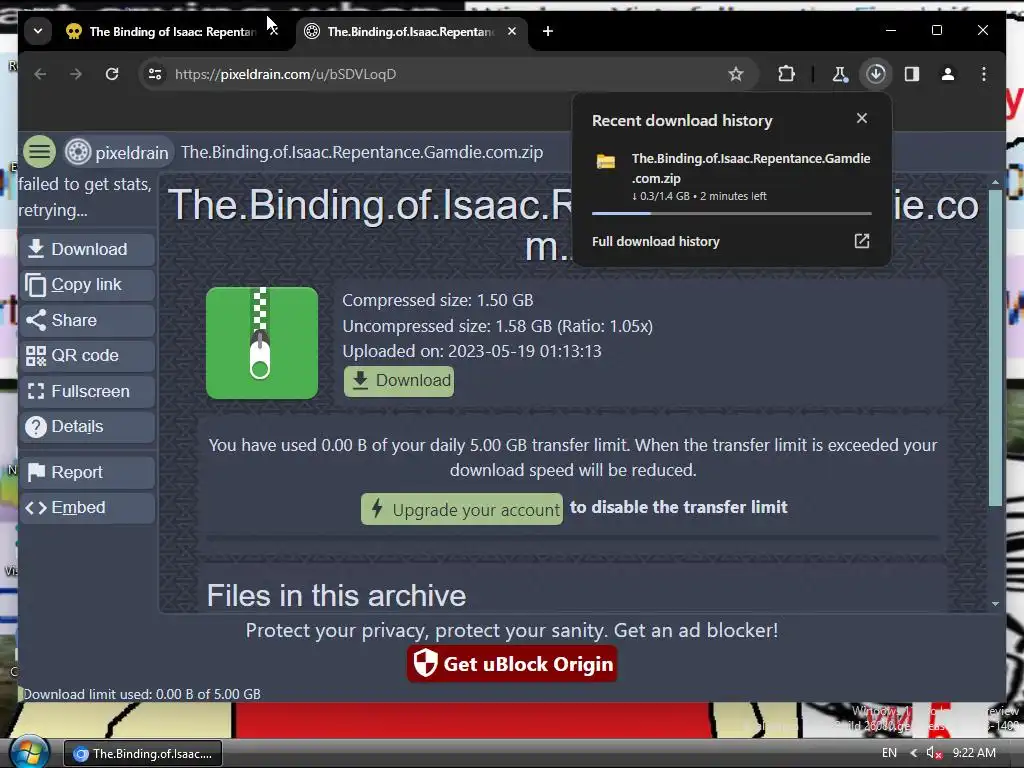Close the Recent download history popup

tap(862, 118)
